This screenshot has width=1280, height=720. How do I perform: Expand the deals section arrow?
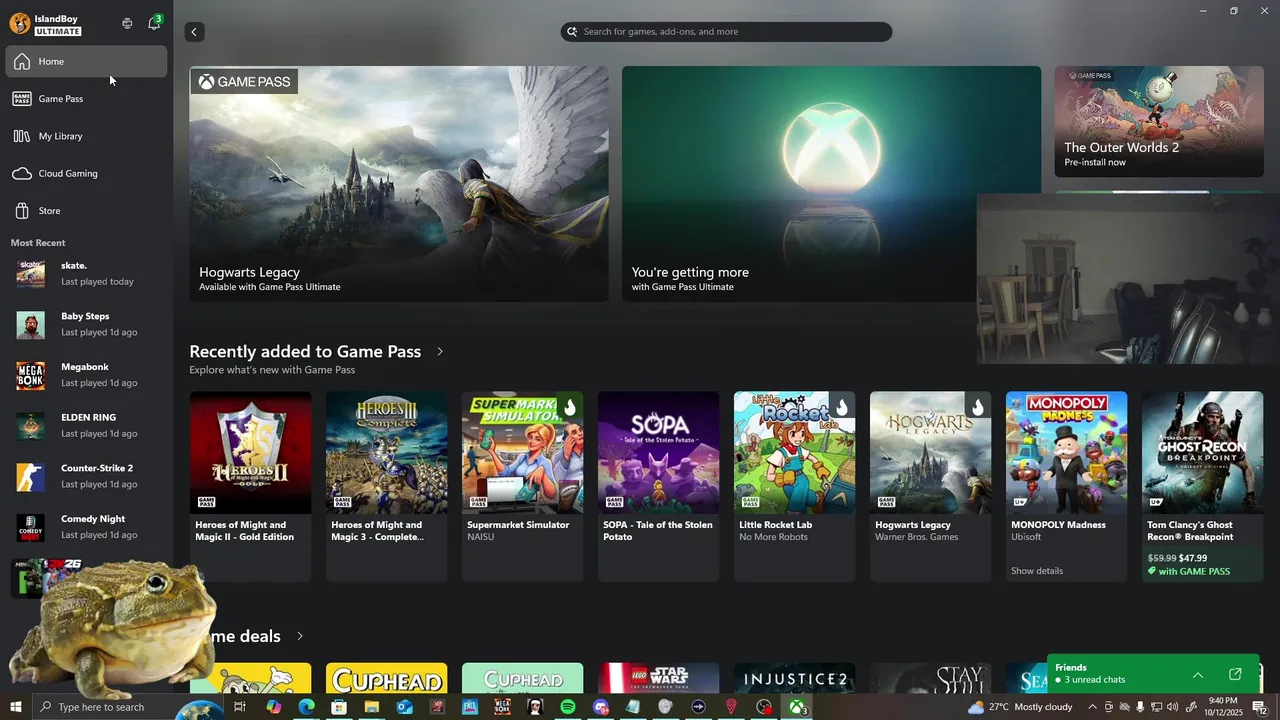pyautogui.click(x=300, y=636)
